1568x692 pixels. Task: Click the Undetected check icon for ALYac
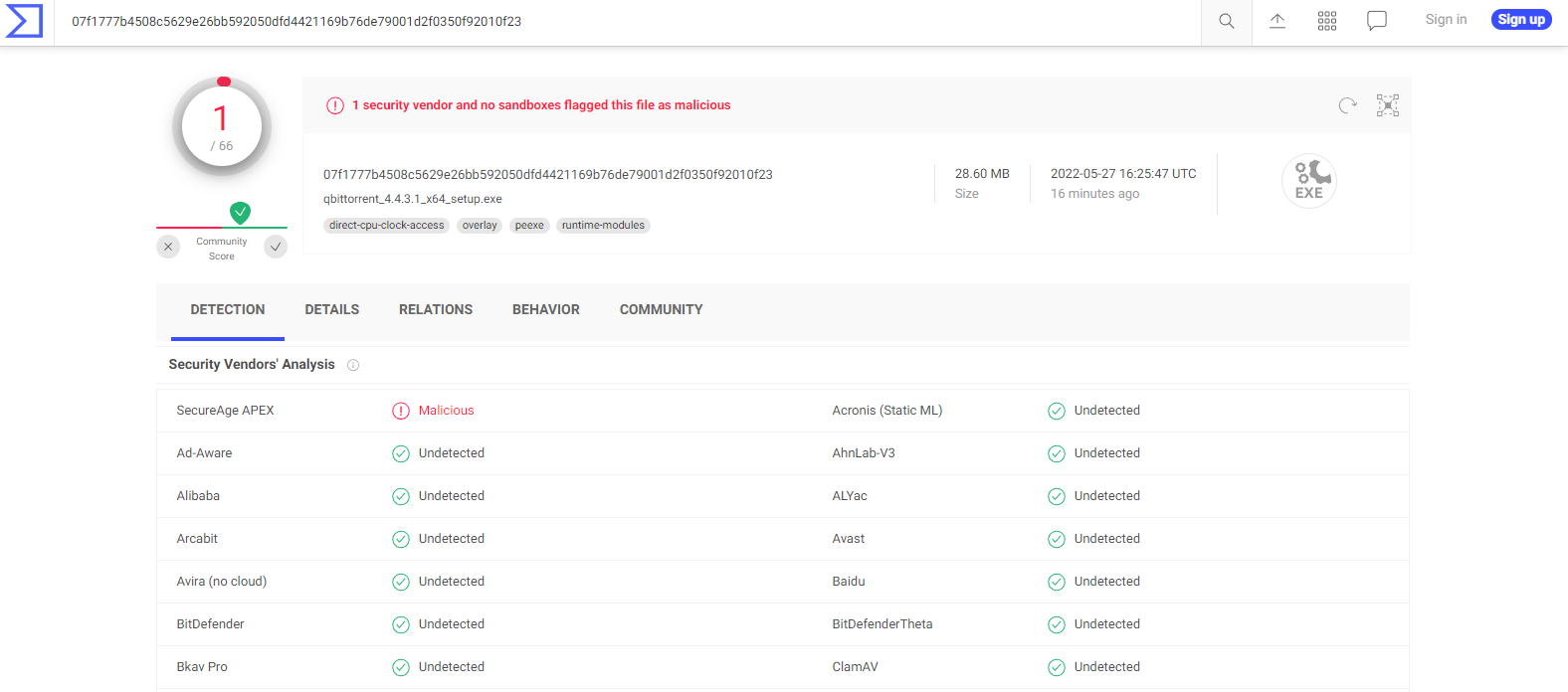point(1057,496)
